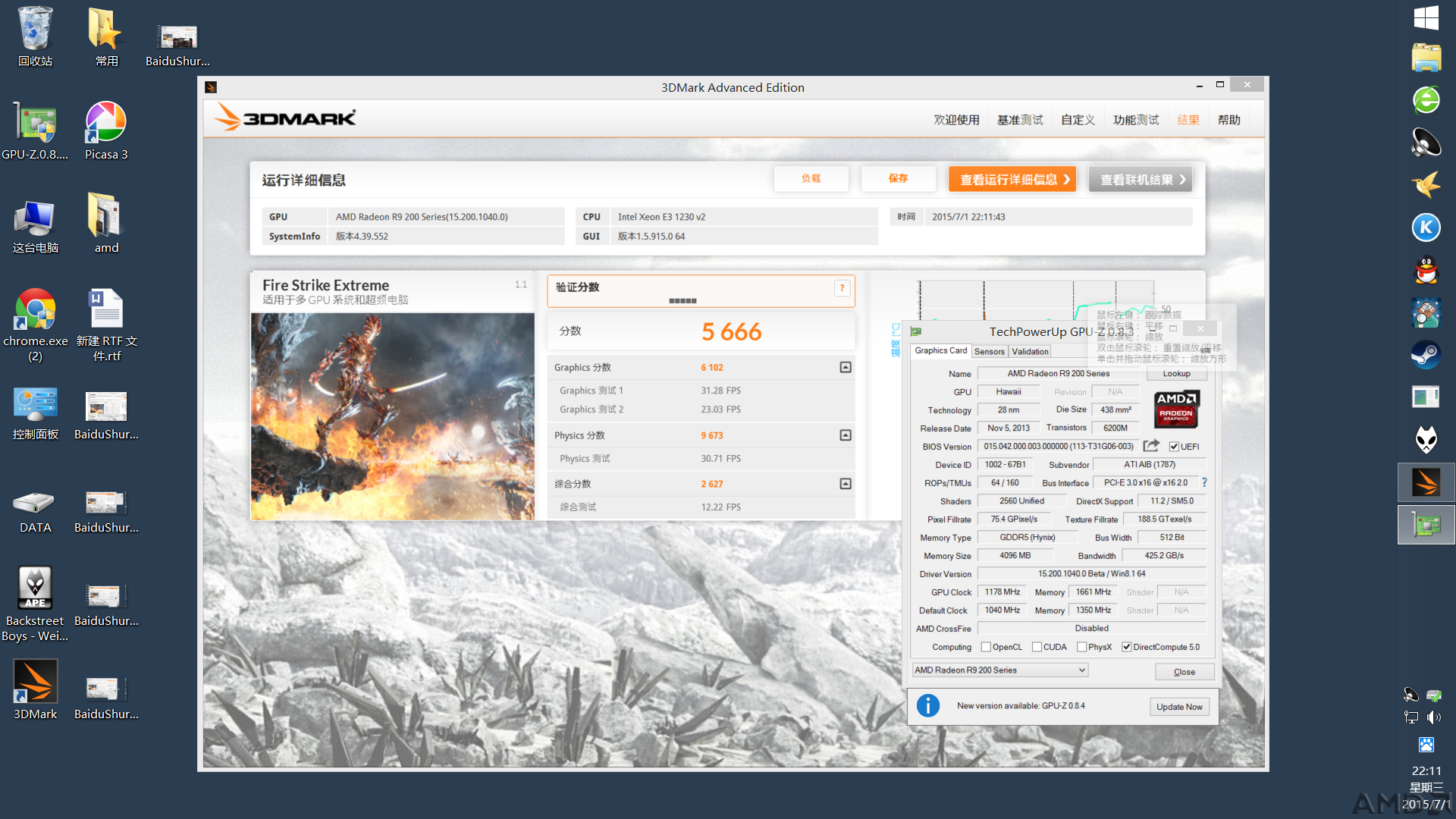This screenshot has height=819, width=1456.
Task: Select GPU-Z Graphics Card tab
Action: [940, 350]
